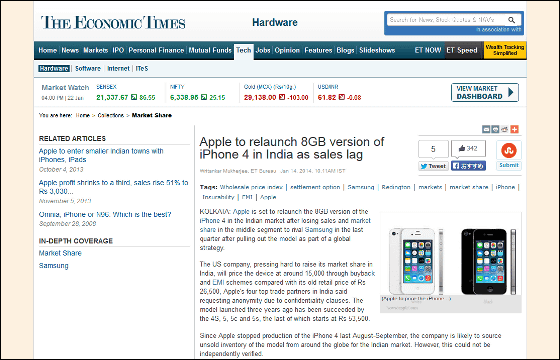The width and height of the screenshot is (560, 360).
Task: Click the EMI tag
Action: (247, 197)
